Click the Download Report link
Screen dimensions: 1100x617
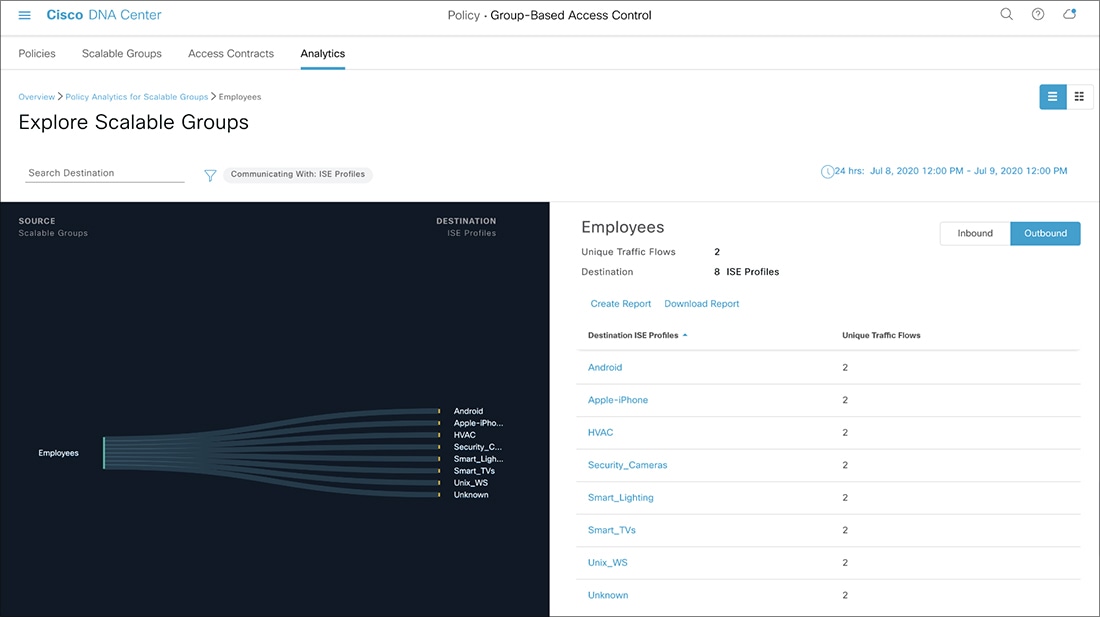[x=702, y=304]
